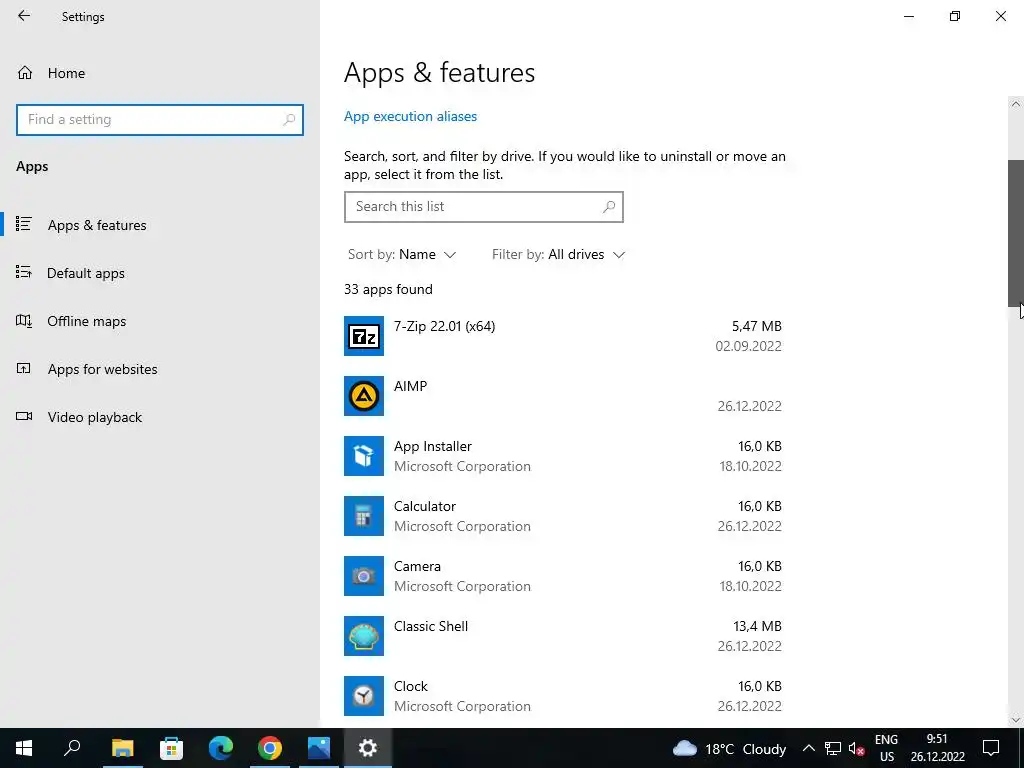
Task: Select Clock entry name
Action: tap(411, 686)
